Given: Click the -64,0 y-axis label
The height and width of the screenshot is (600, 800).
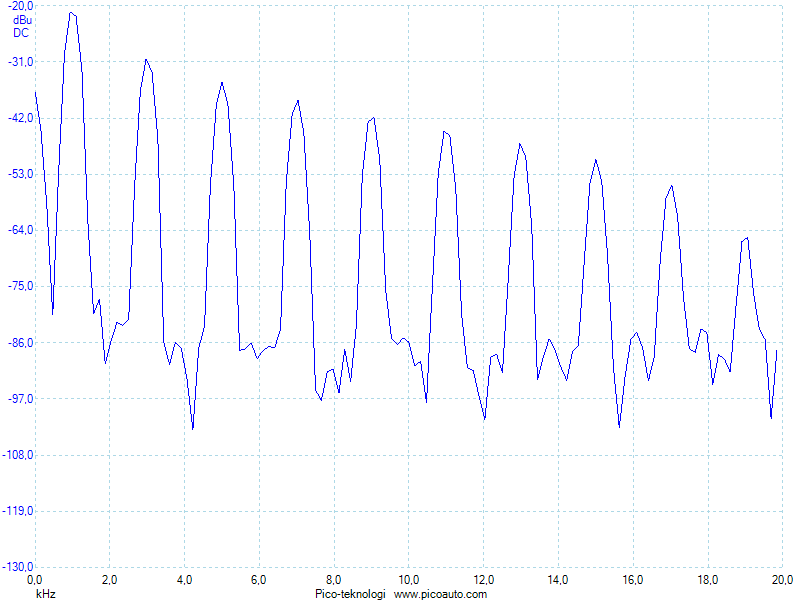Looking at the screenshot, I should (x=20, y=231).
